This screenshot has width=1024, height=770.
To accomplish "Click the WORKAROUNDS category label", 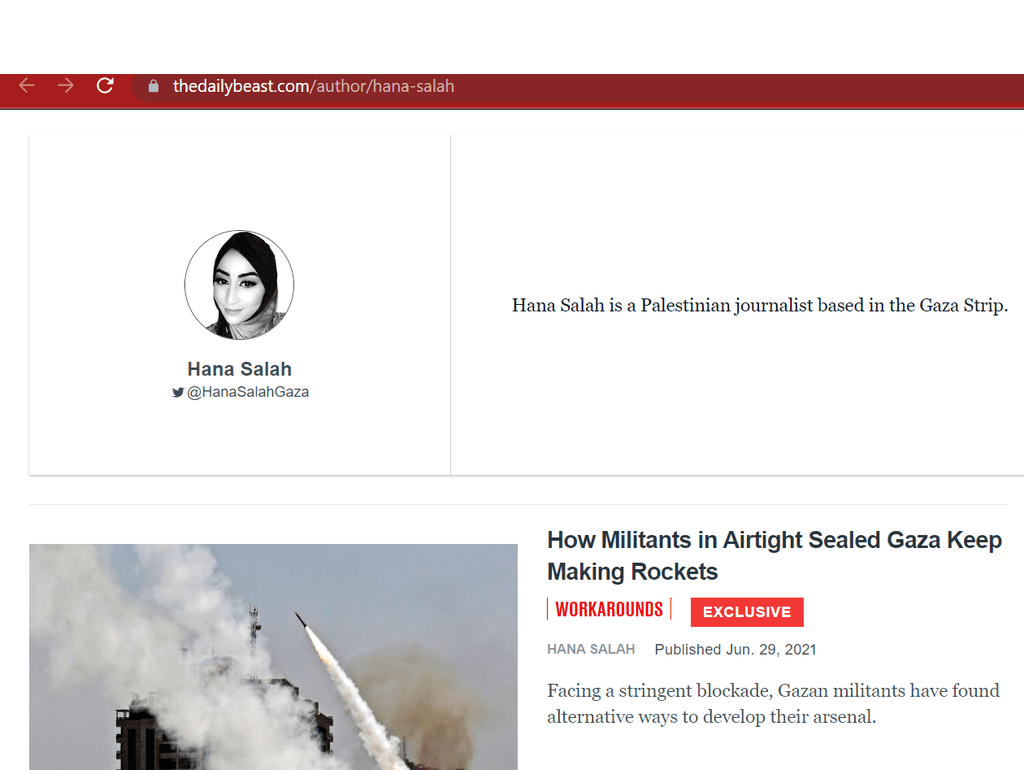I will coord(609,609).
